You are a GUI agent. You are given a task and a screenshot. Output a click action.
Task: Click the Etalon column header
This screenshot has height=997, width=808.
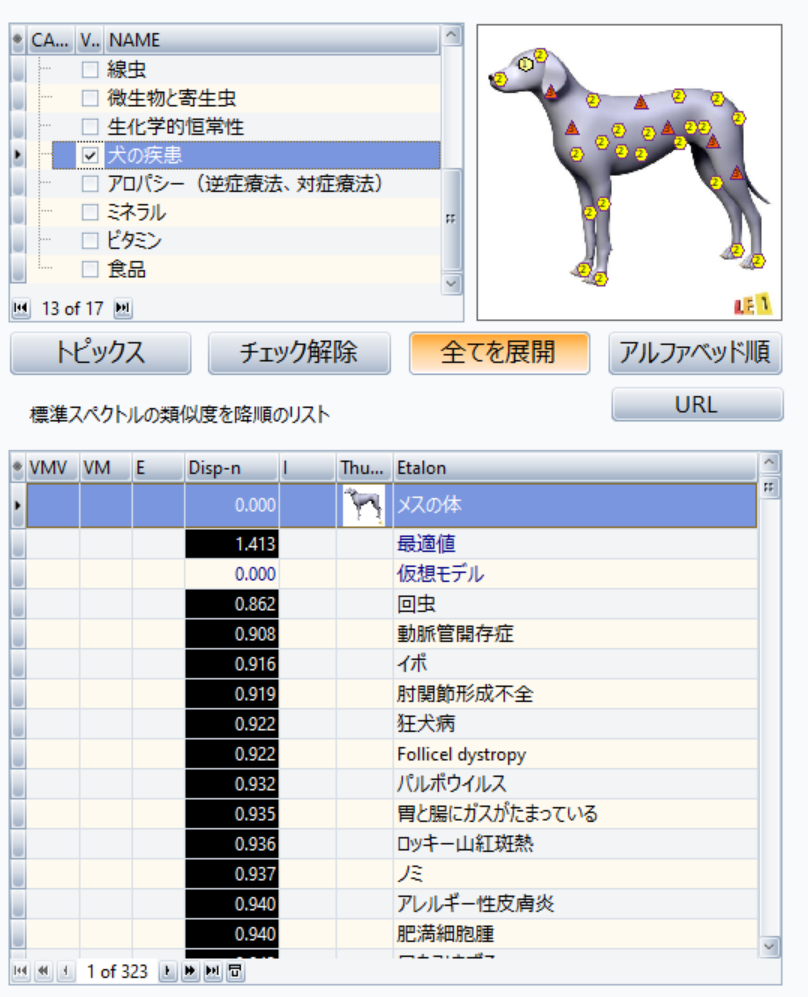tap(575, 467)
